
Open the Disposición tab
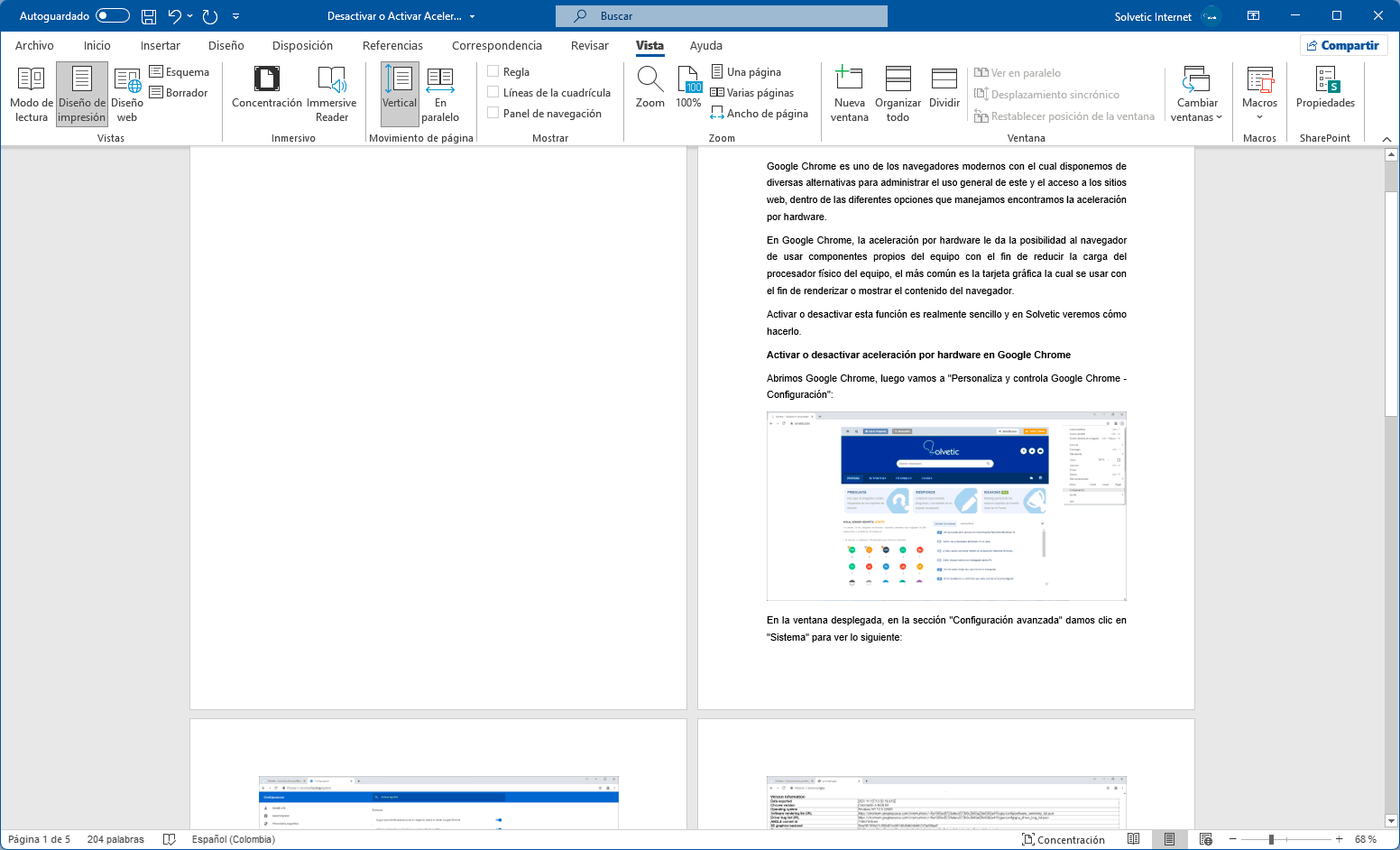click(x=302, y=45)
